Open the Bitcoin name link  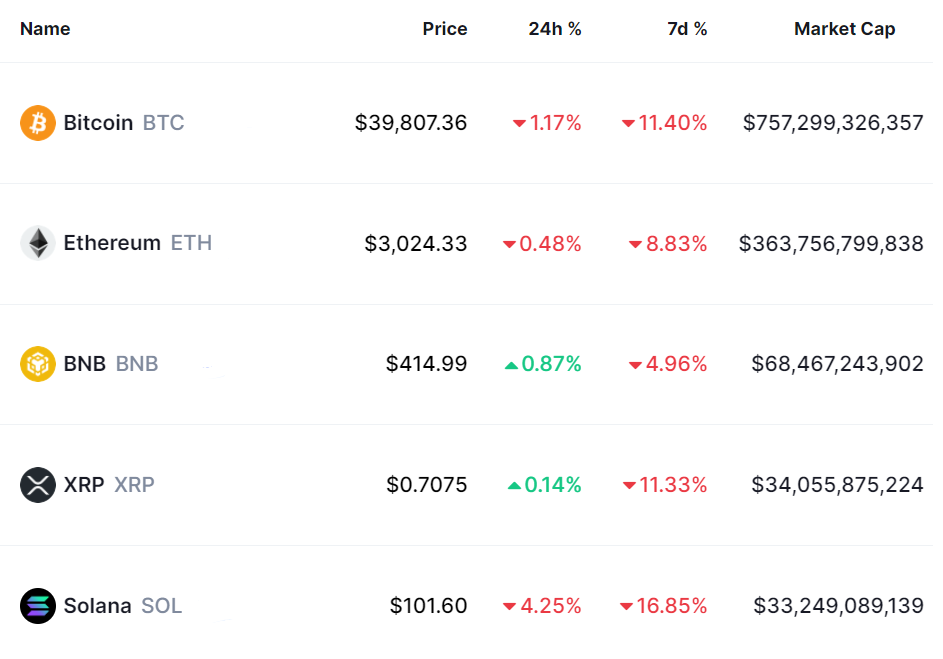(98, 123)
